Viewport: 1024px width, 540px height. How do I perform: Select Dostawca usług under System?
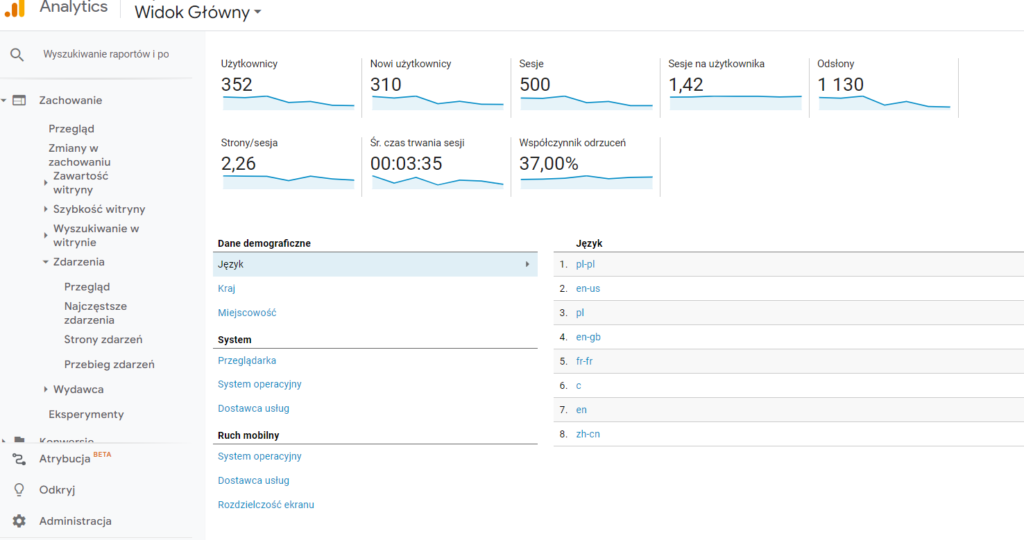tap(253, 409)
